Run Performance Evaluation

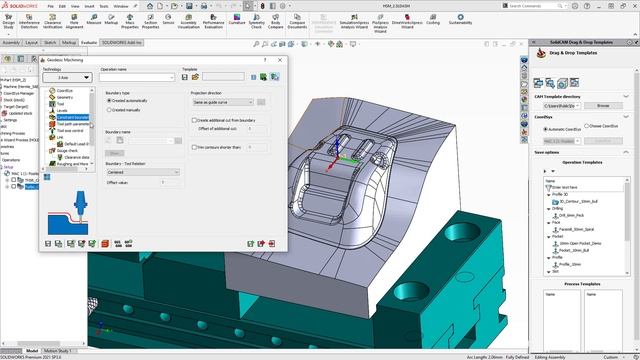(x=213, y=21)
